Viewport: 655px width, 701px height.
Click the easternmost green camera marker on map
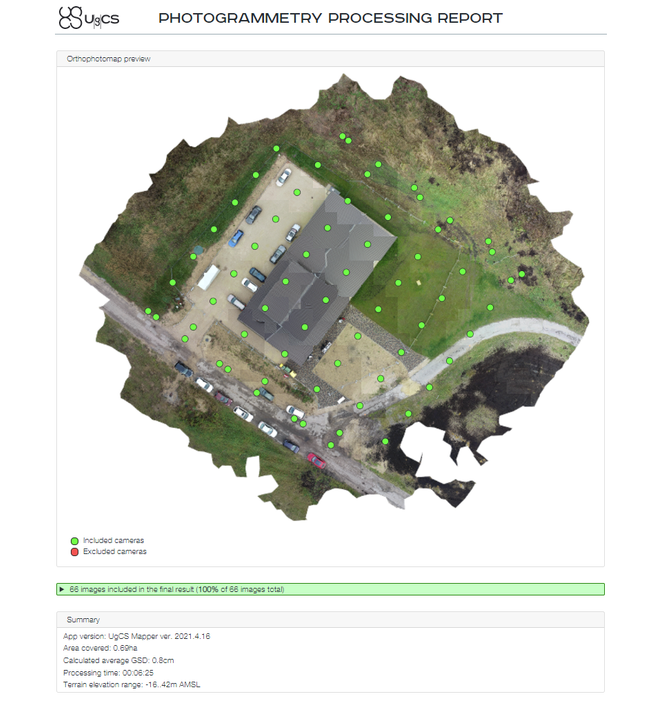(x=522, y=274)
